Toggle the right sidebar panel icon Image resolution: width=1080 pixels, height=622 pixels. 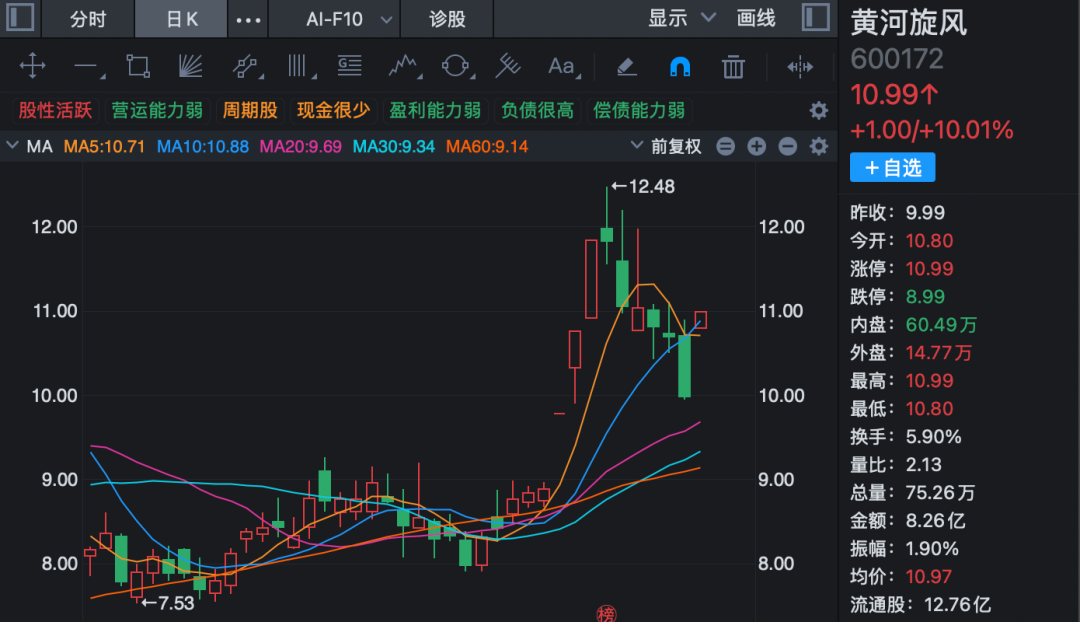816,17
